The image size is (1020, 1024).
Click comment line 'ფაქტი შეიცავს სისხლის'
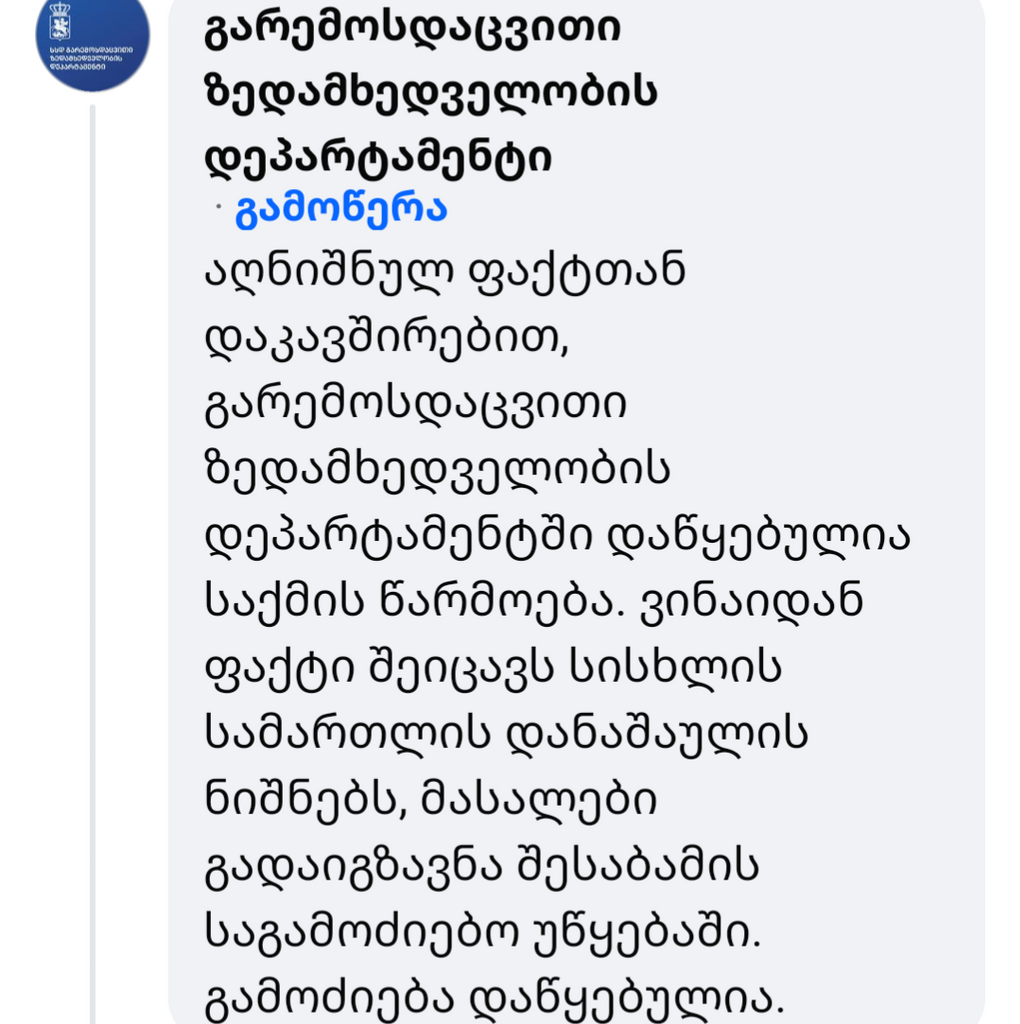coord(493,669)
